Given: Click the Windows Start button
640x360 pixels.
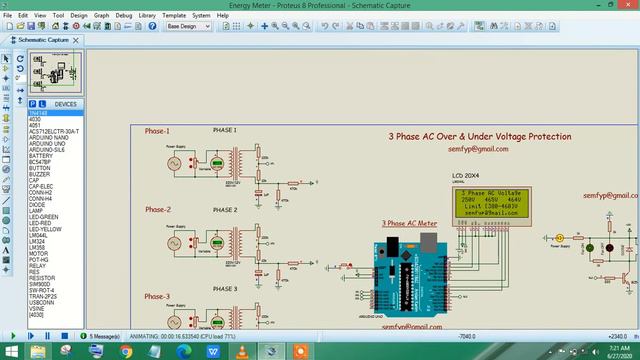Looking at the screenshot, I should (x=11, y=351).
